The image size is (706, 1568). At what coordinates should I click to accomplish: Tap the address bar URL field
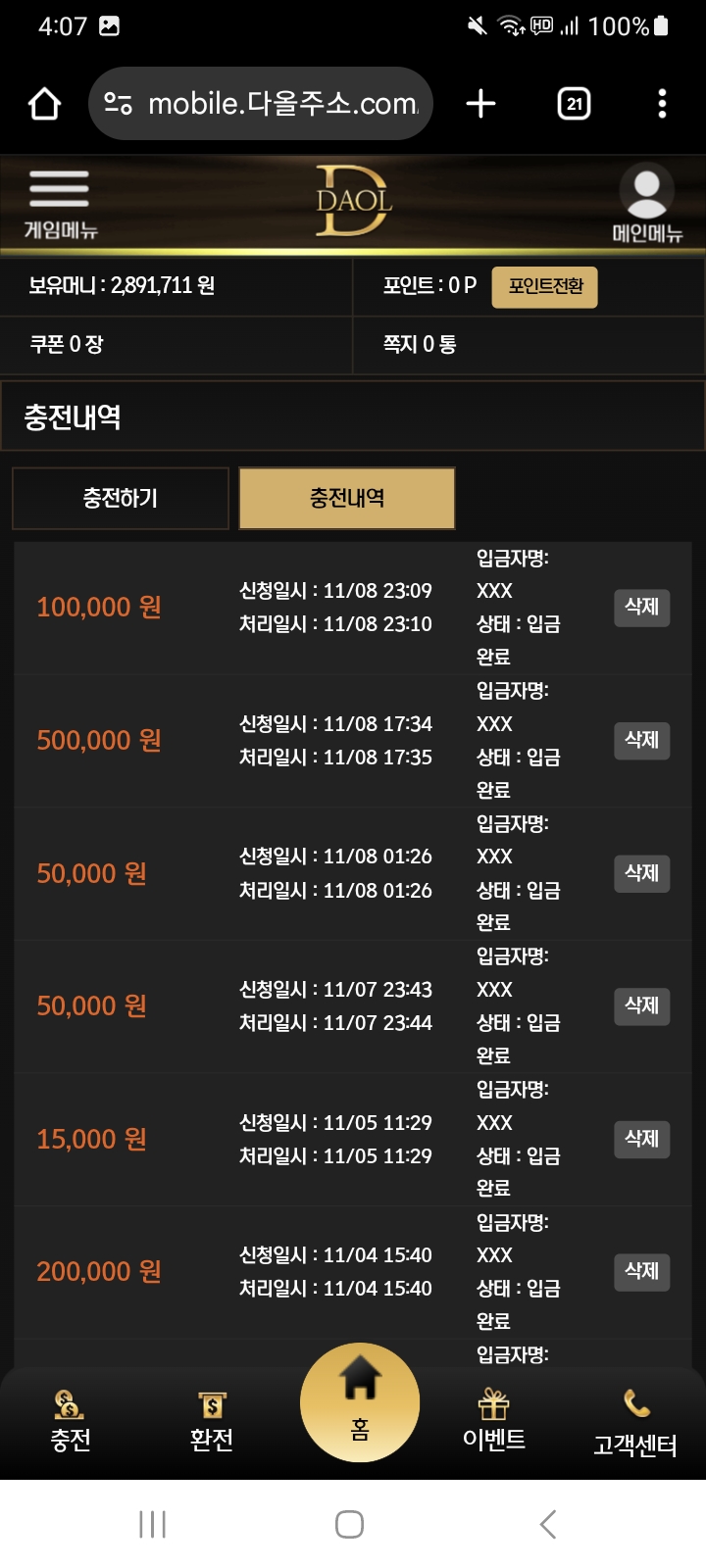[282, 104]
